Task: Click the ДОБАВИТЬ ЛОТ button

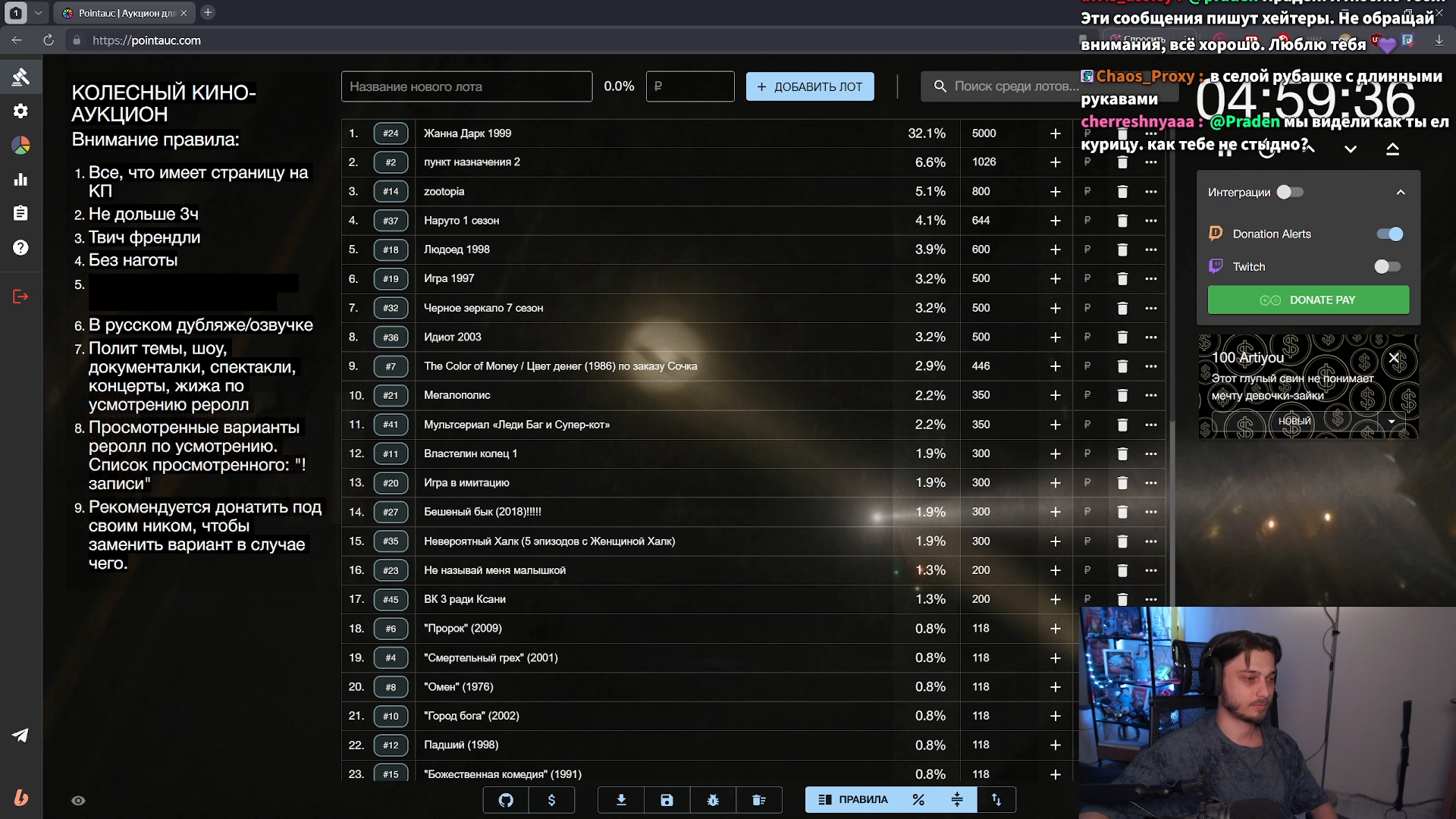Action: [810, 86]
